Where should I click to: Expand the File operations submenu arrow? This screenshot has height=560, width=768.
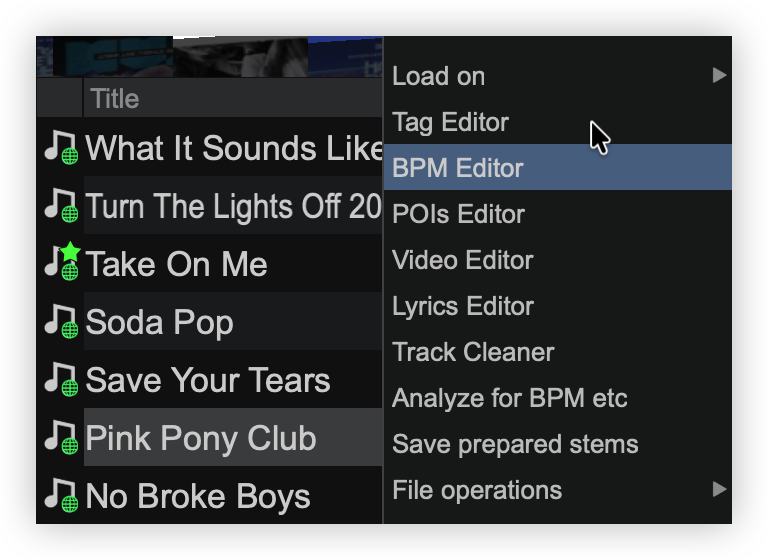coord(718,490)
